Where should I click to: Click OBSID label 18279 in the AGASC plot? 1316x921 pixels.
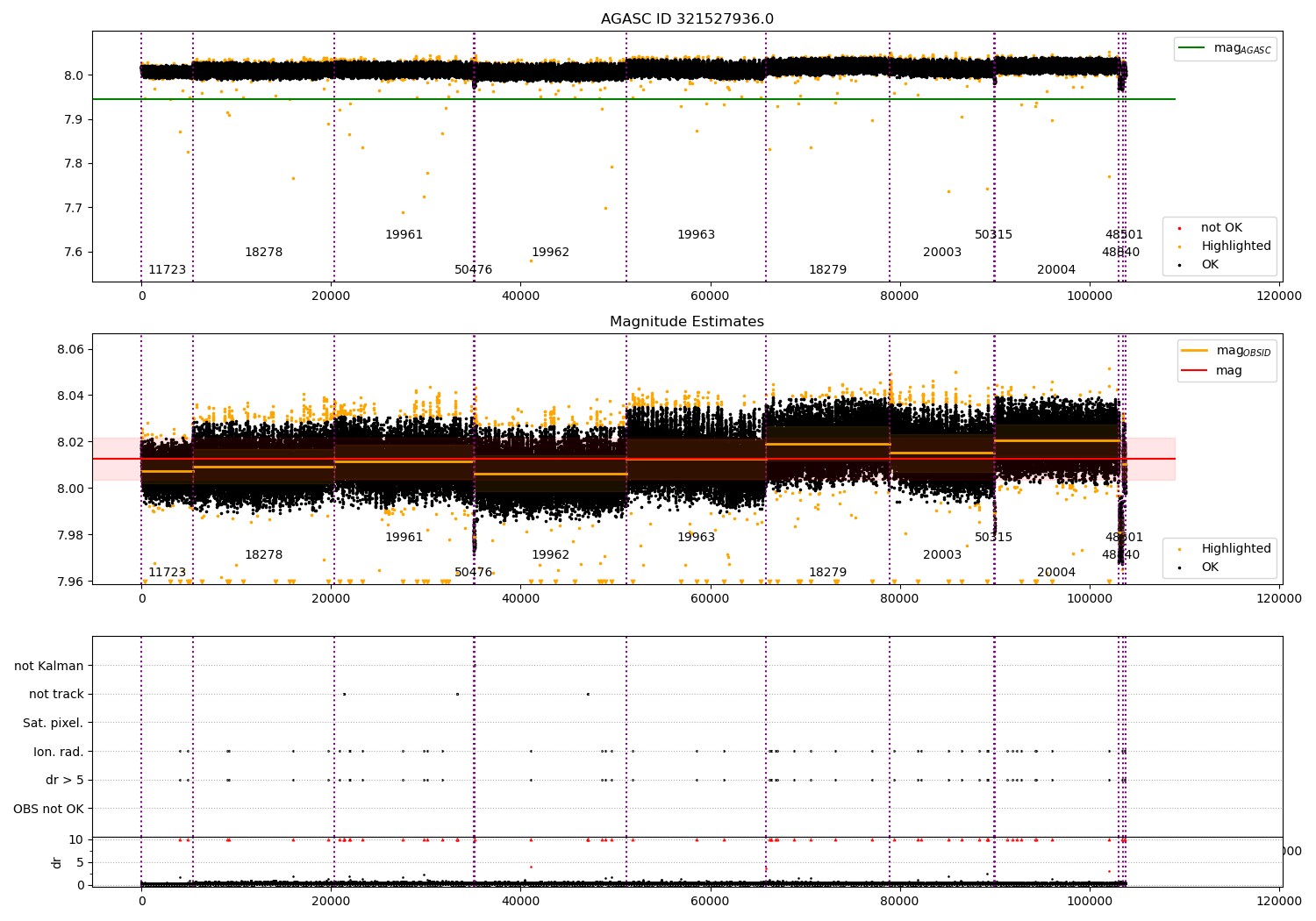(x=827, y=270)
